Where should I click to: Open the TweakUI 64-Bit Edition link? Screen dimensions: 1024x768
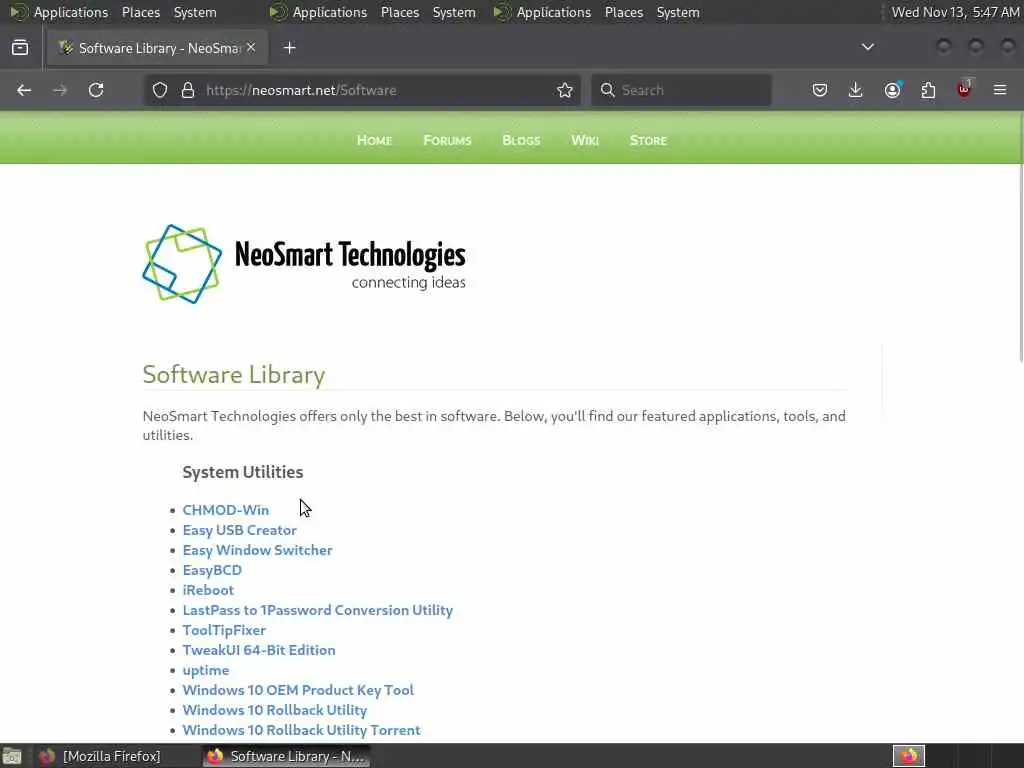tap(259, 650)
